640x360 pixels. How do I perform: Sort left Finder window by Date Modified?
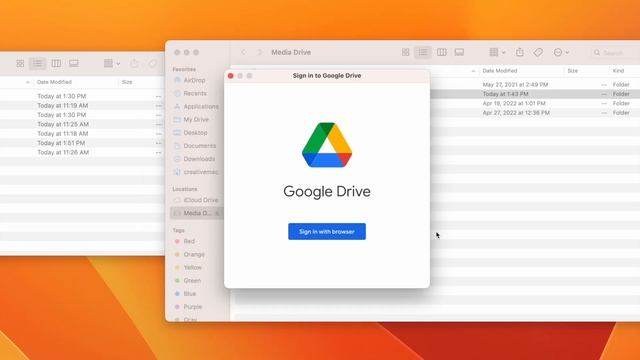pos(54,82)
